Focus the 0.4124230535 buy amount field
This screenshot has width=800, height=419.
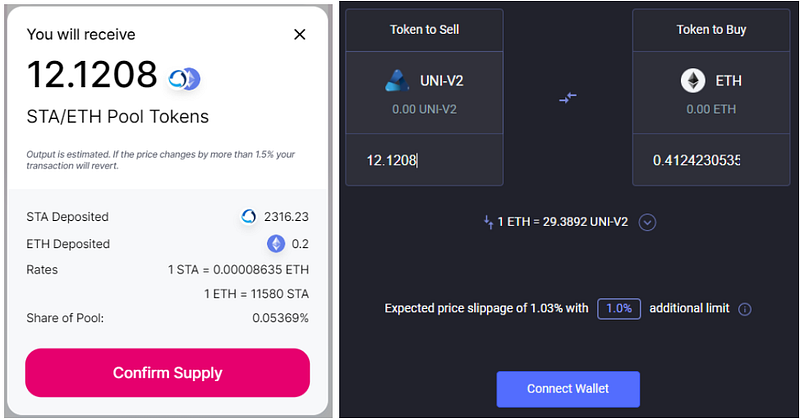(711, 160)
